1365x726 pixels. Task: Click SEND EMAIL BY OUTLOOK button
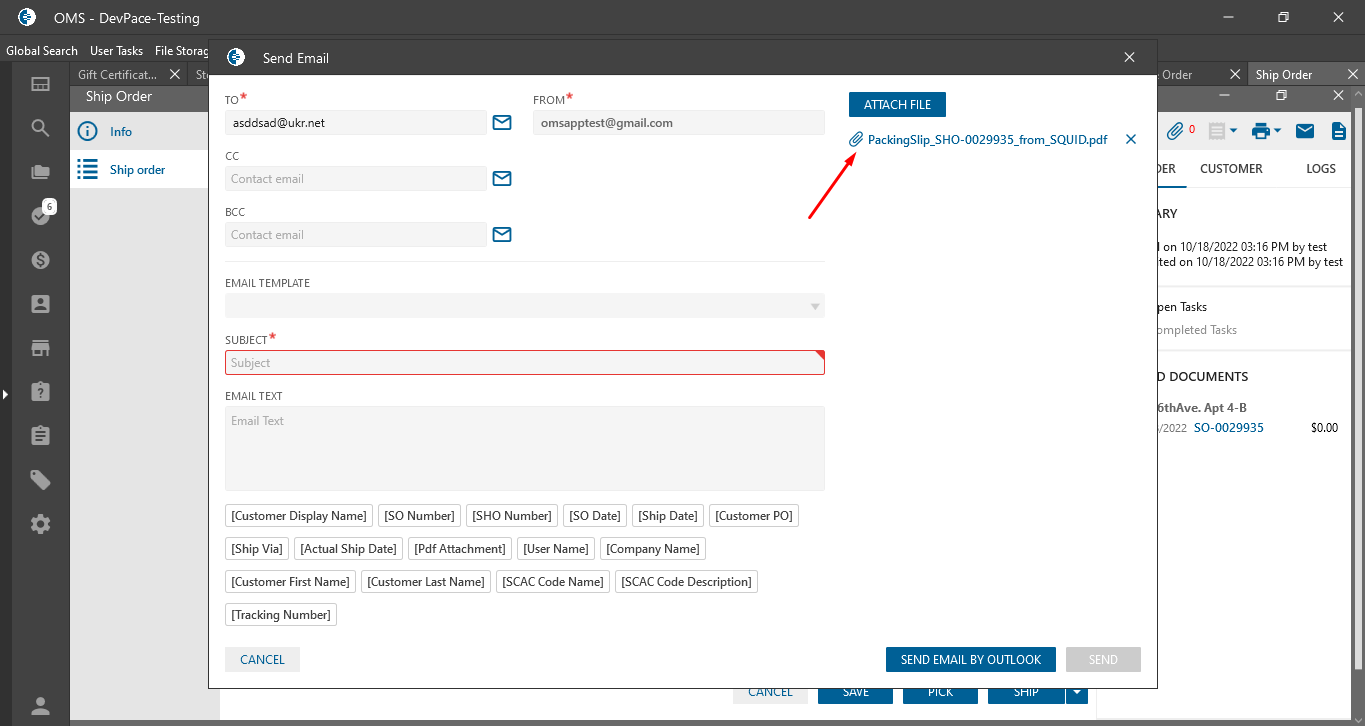click(x=971, y=660)
